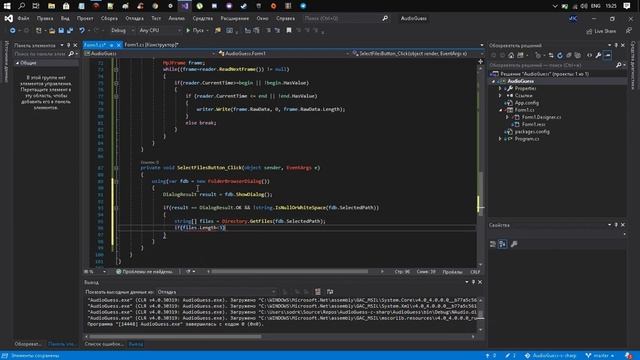
Task: Open the Вид menu
Action: (x=65, y=18)
